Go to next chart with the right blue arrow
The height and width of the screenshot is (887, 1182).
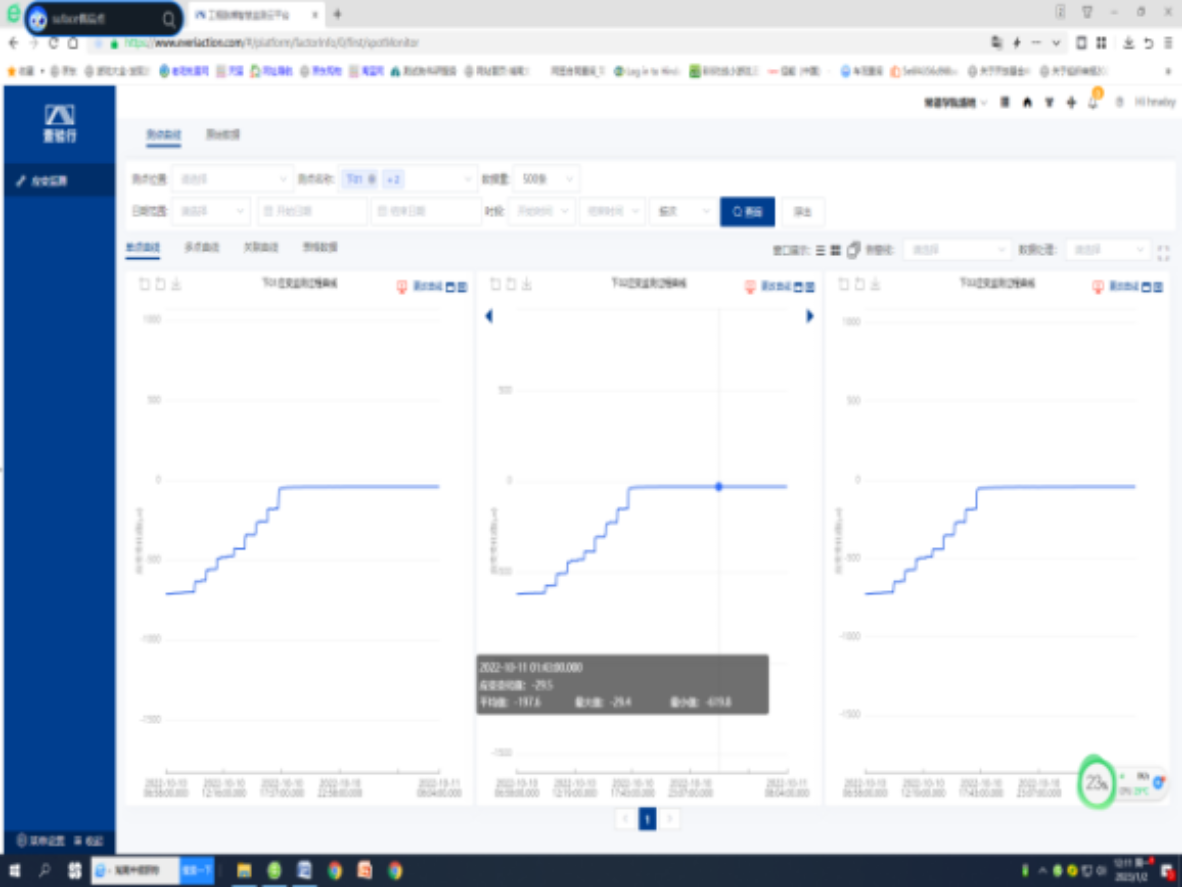(x=810, y=316)
